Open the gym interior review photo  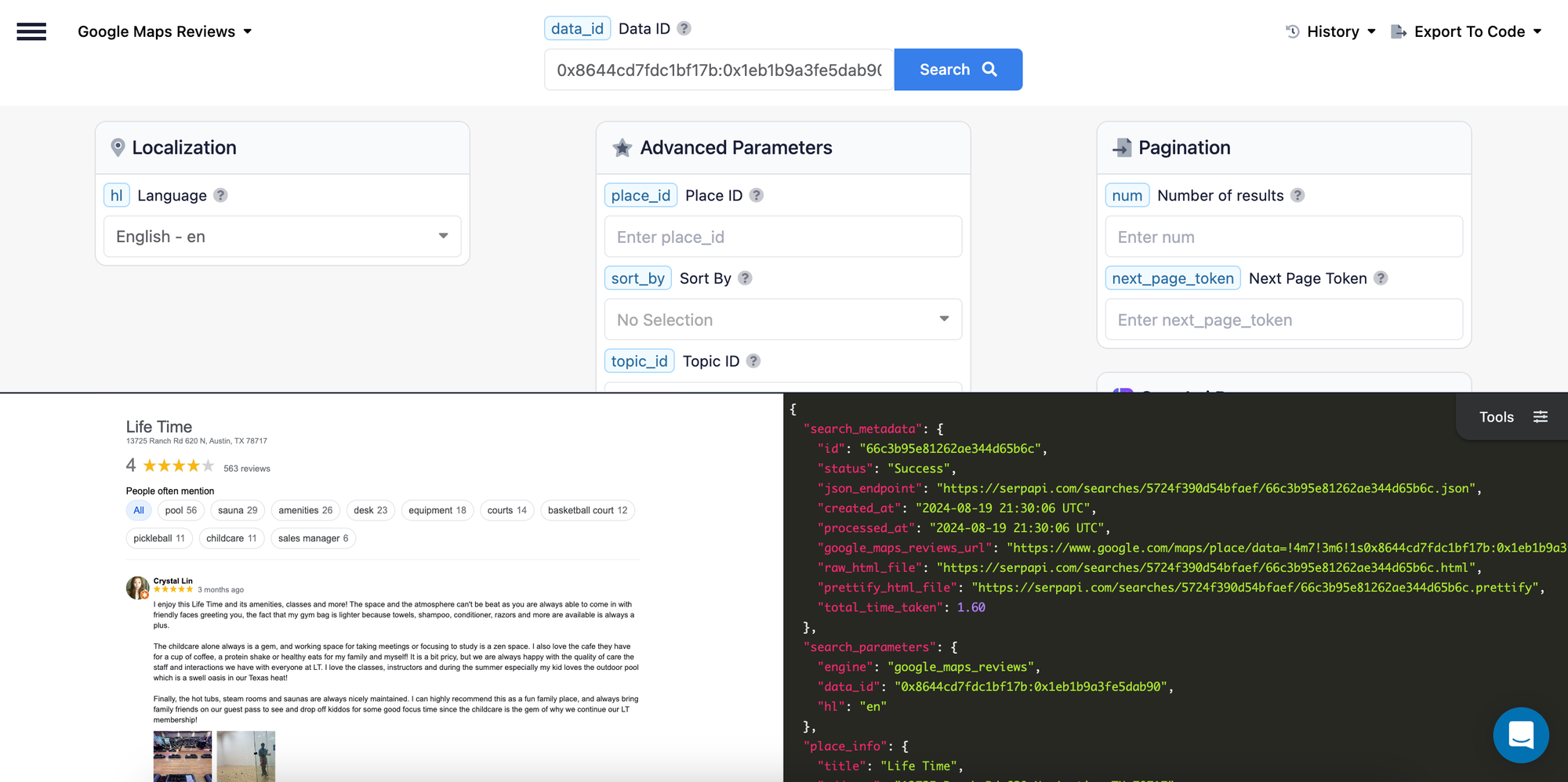pos(183,756)
